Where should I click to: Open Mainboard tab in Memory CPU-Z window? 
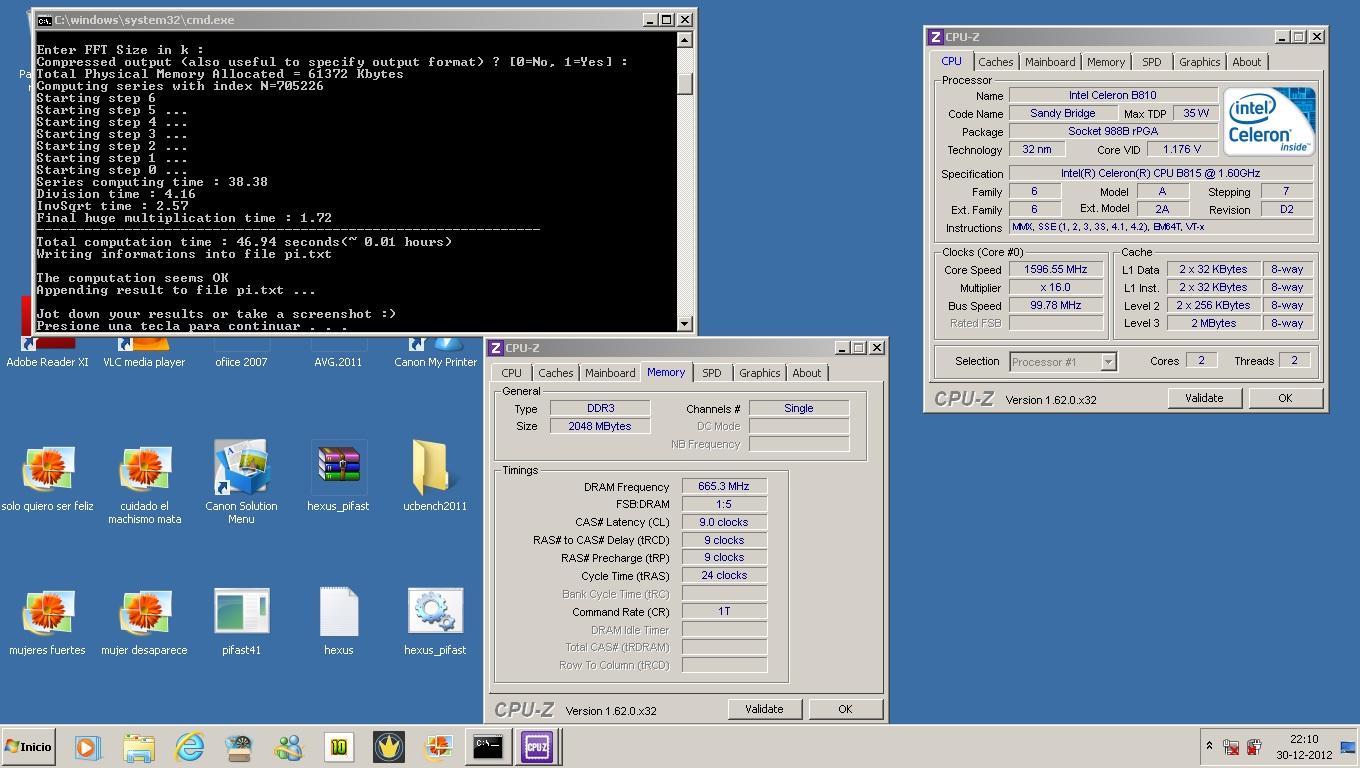[x=610, y=373]
